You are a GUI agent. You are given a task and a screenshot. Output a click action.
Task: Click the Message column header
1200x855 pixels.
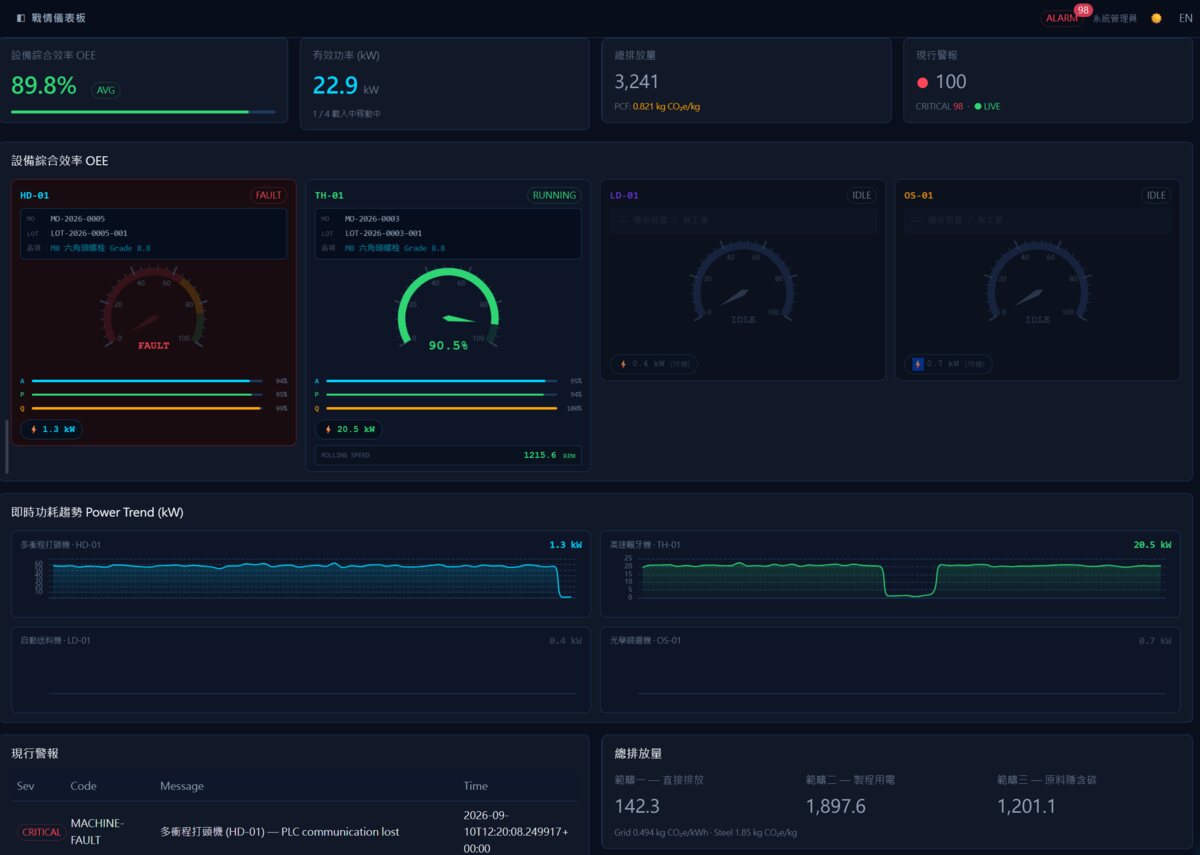point(182,786)
